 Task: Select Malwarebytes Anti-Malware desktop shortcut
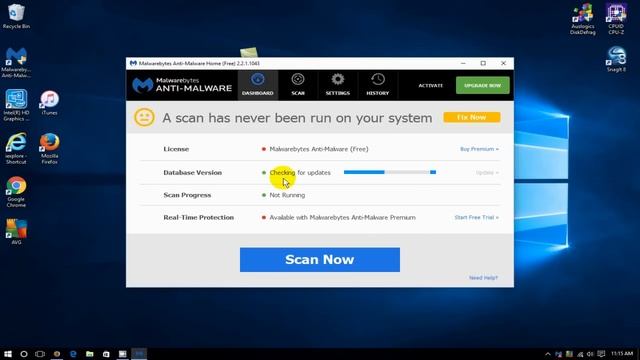point(16,62)
